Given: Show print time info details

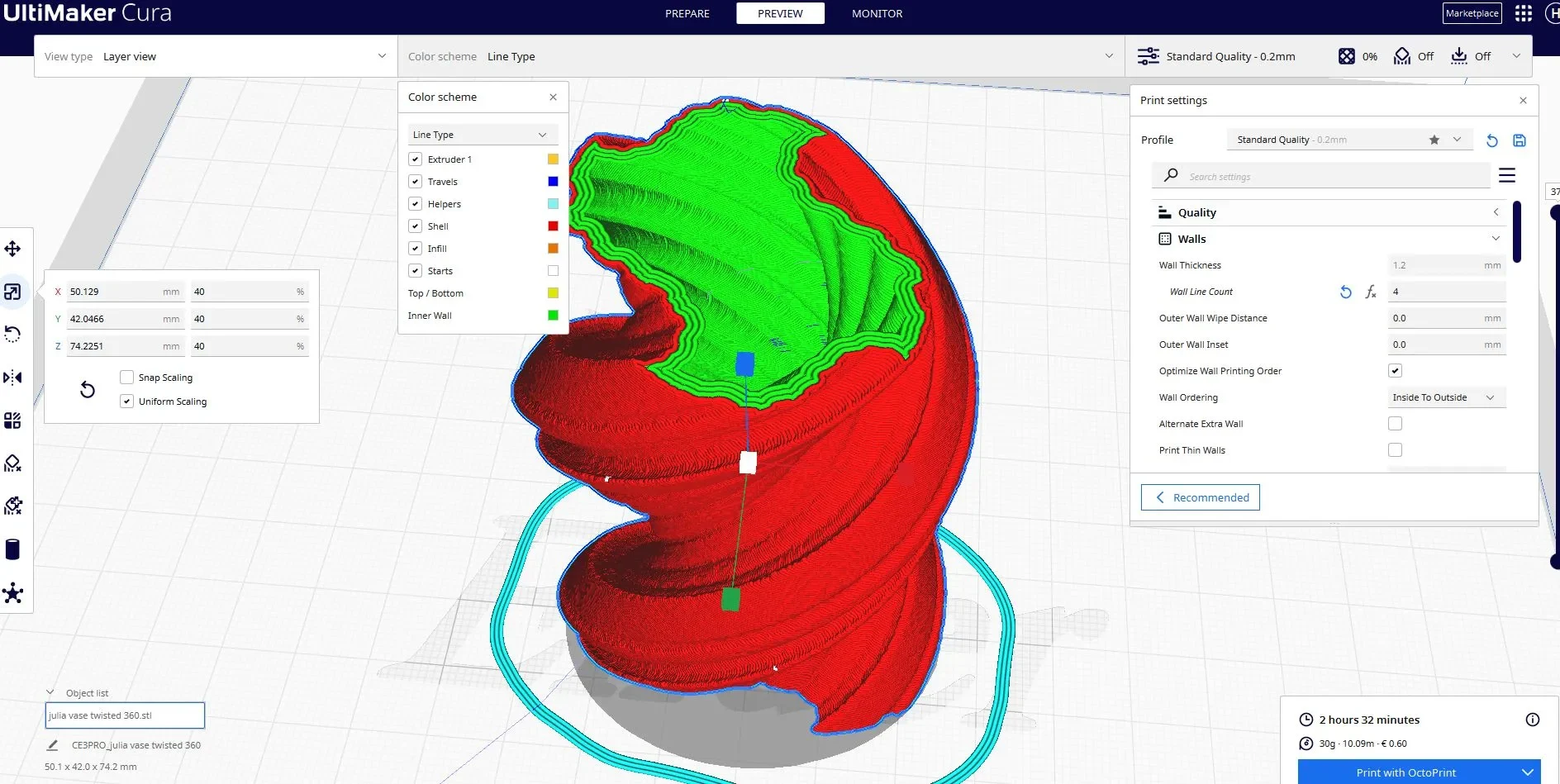Looking at the screenshot, I should 1532,720.
